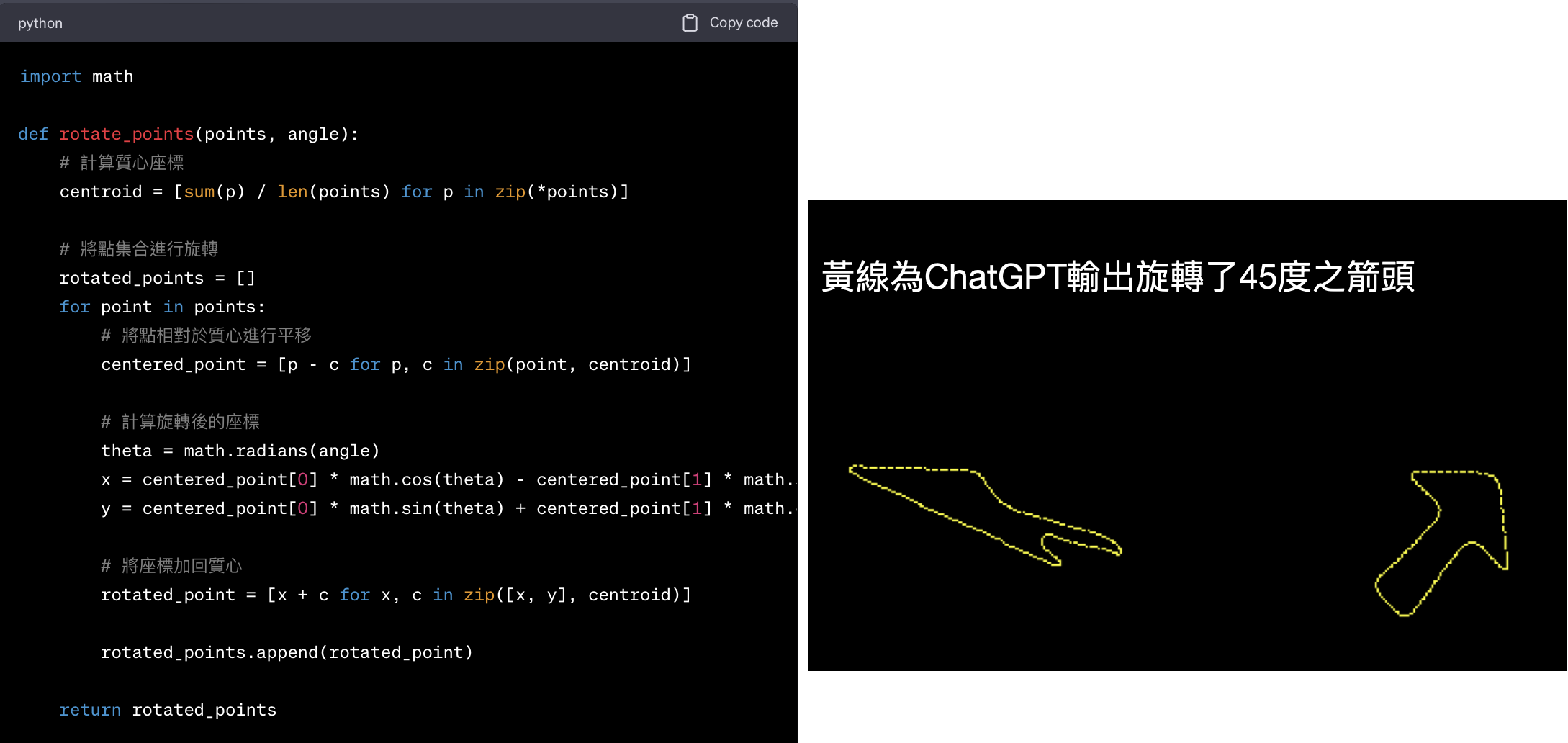Click the comment # 計算質心座標
1568x743 pixels.
coord(122,163)
